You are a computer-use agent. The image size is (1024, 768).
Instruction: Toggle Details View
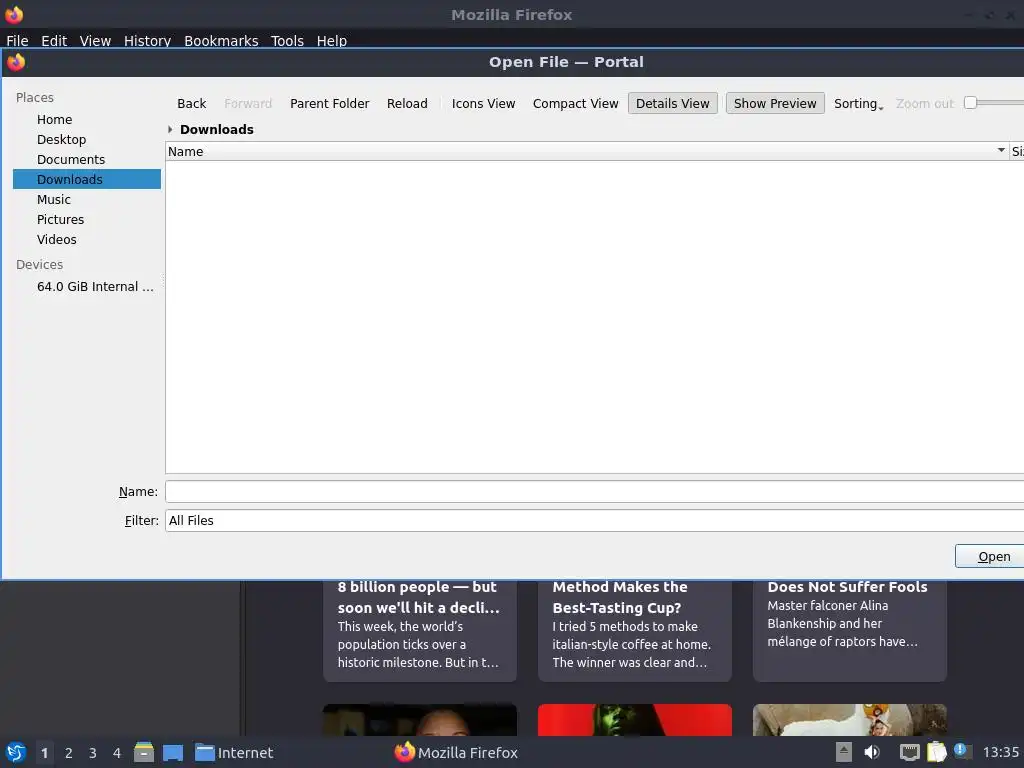point(673,103)
